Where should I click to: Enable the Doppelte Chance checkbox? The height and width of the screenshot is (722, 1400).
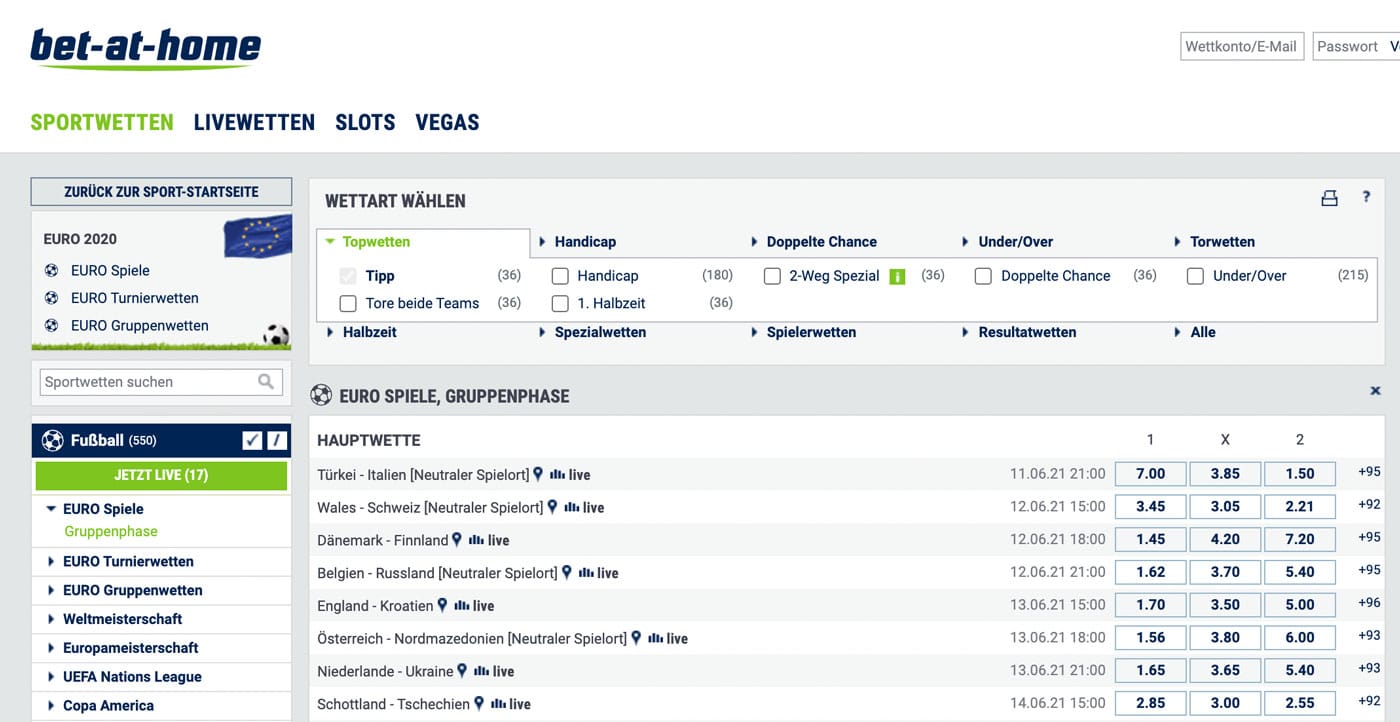tap(983, 276)
